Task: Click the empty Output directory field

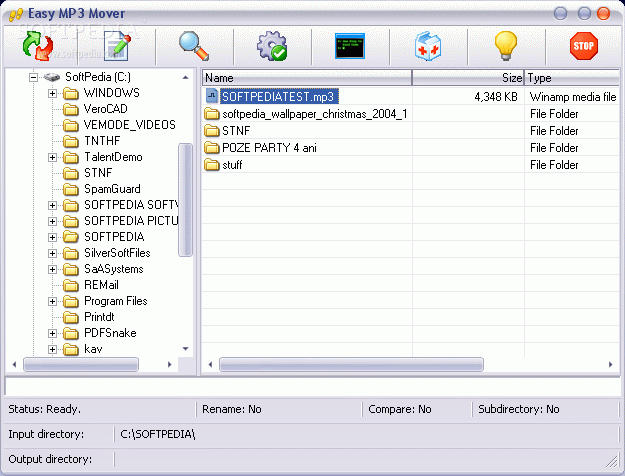Action: (366, 459)
